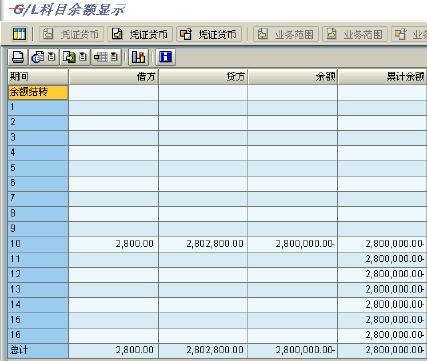Viewport: 427px width, 361px height.
Task: Click cumulative balance in period 12 row
Action: (395, 274)
